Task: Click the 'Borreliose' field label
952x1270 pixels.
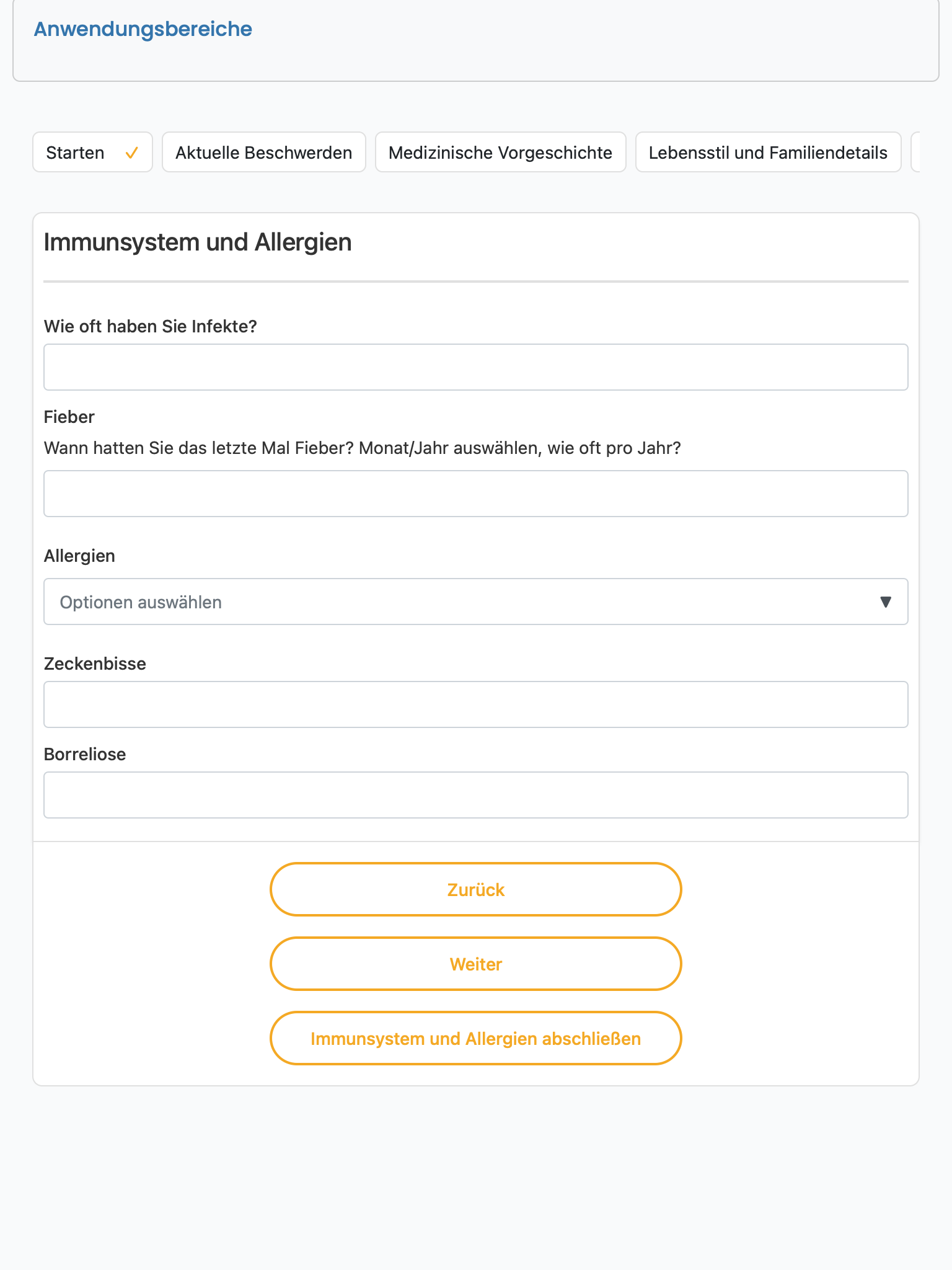Action: pyautogui.click(x=85, y=754)
